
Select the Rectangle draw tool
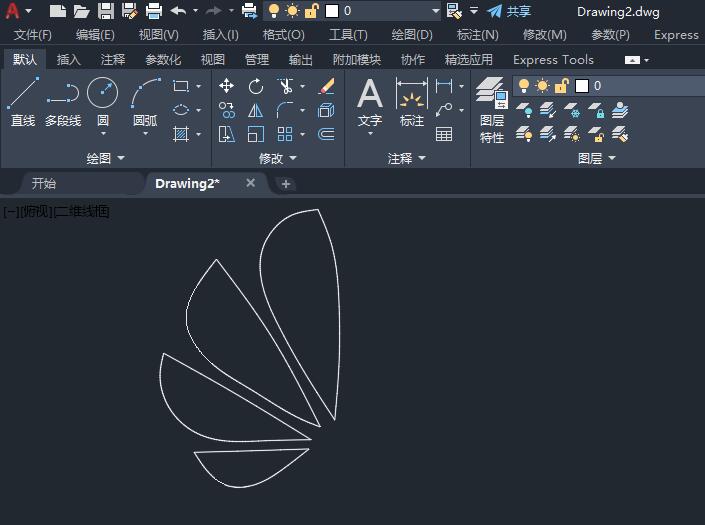coord(181,86)
